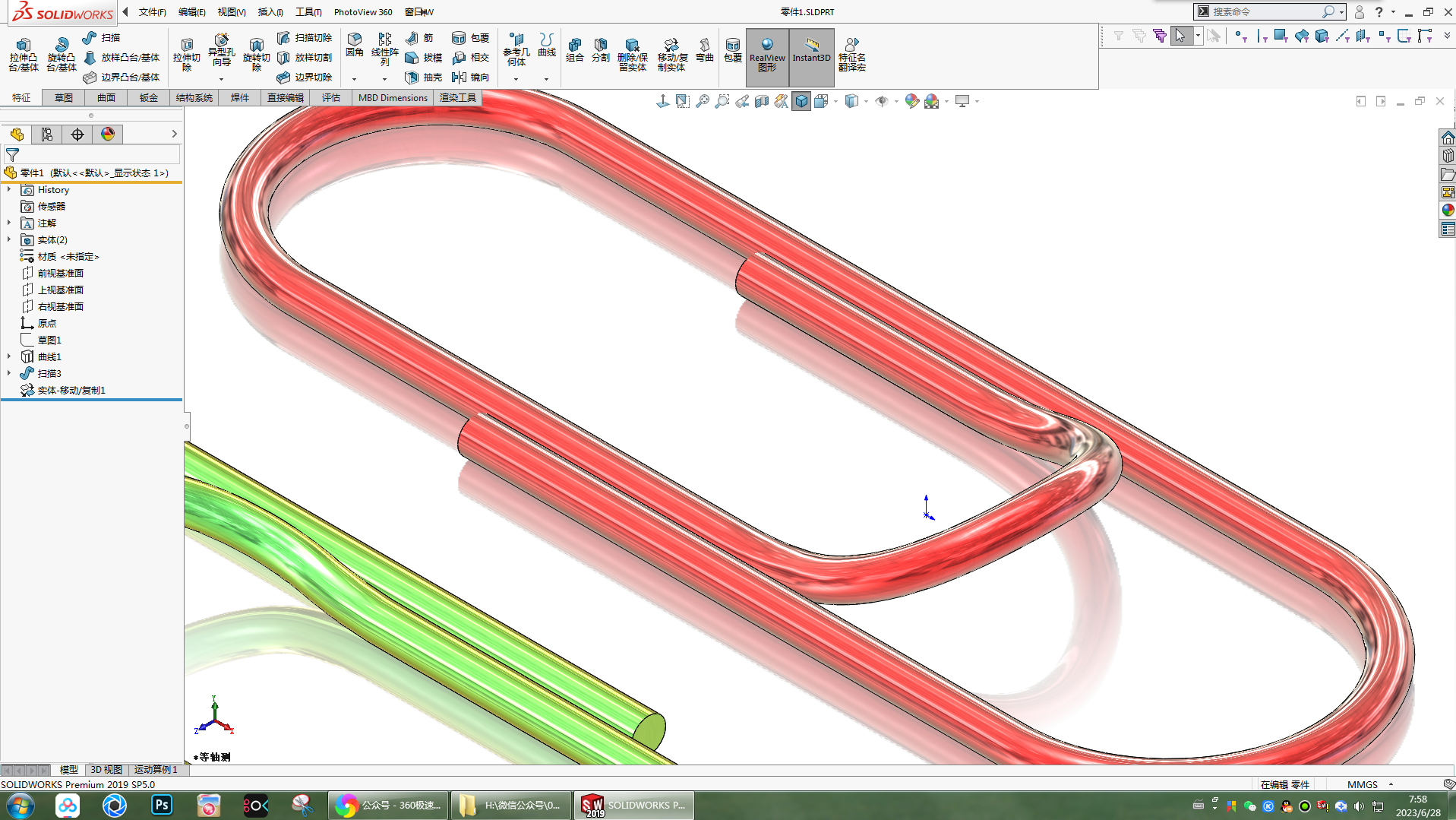1456x820 pixels.
Task: Open Photoshop from the taskbar
Action: pyautogui.click(x=162, y=806)
